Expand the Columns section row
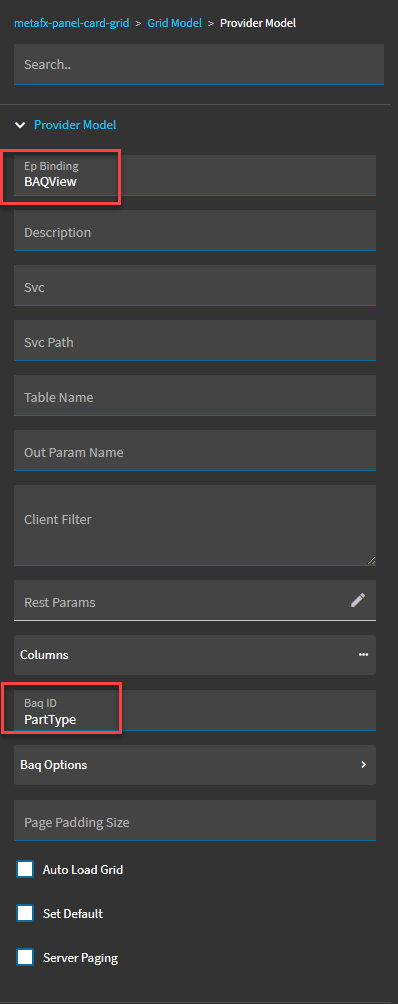The height and width of the screenshot is (1004, 398). pyautogui.click(x=195, y=655)
